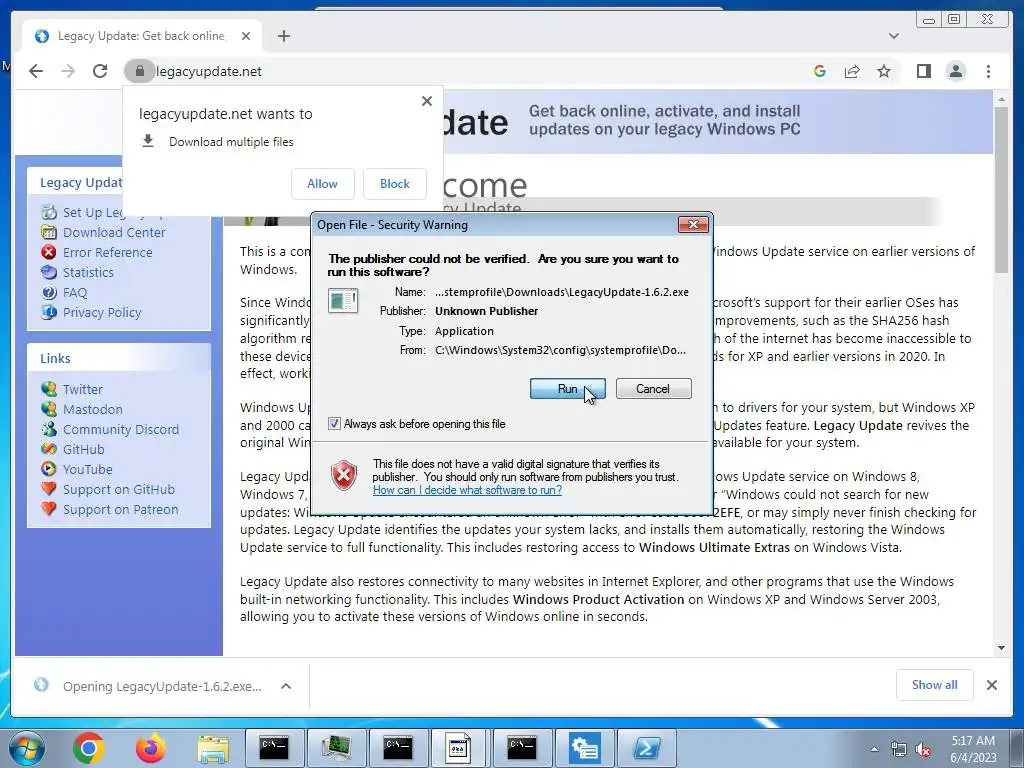
Task: Share this page icon
Action: tap(852, 71)
